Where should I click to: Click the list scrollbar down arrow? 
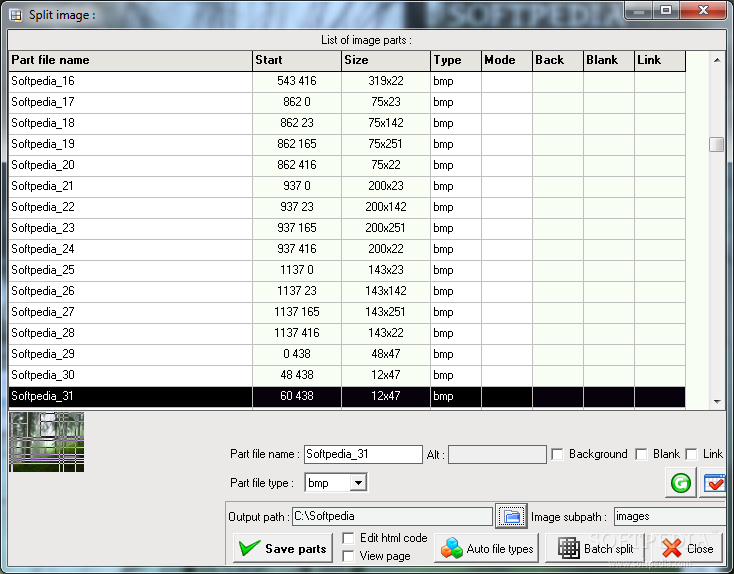point(717,401)
